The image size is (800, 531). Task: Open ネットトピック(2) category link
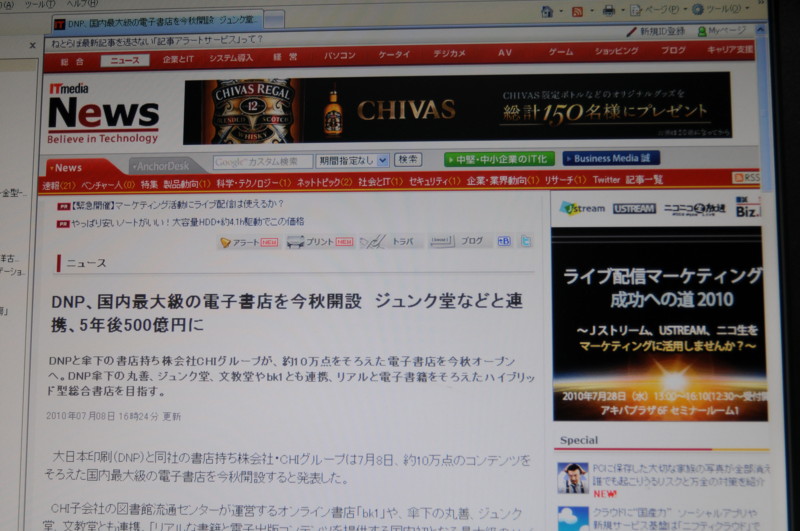[324, 182]
